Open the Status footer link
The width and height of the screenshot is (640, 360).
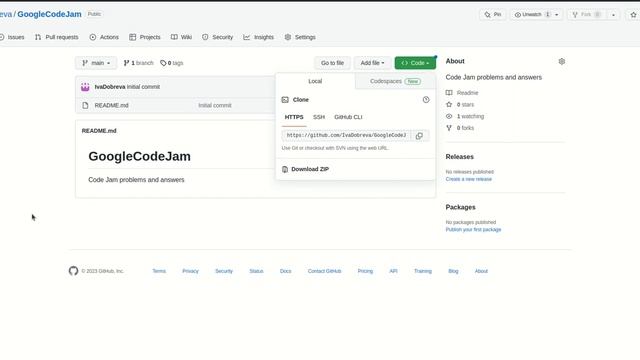(x=256, y=271)
